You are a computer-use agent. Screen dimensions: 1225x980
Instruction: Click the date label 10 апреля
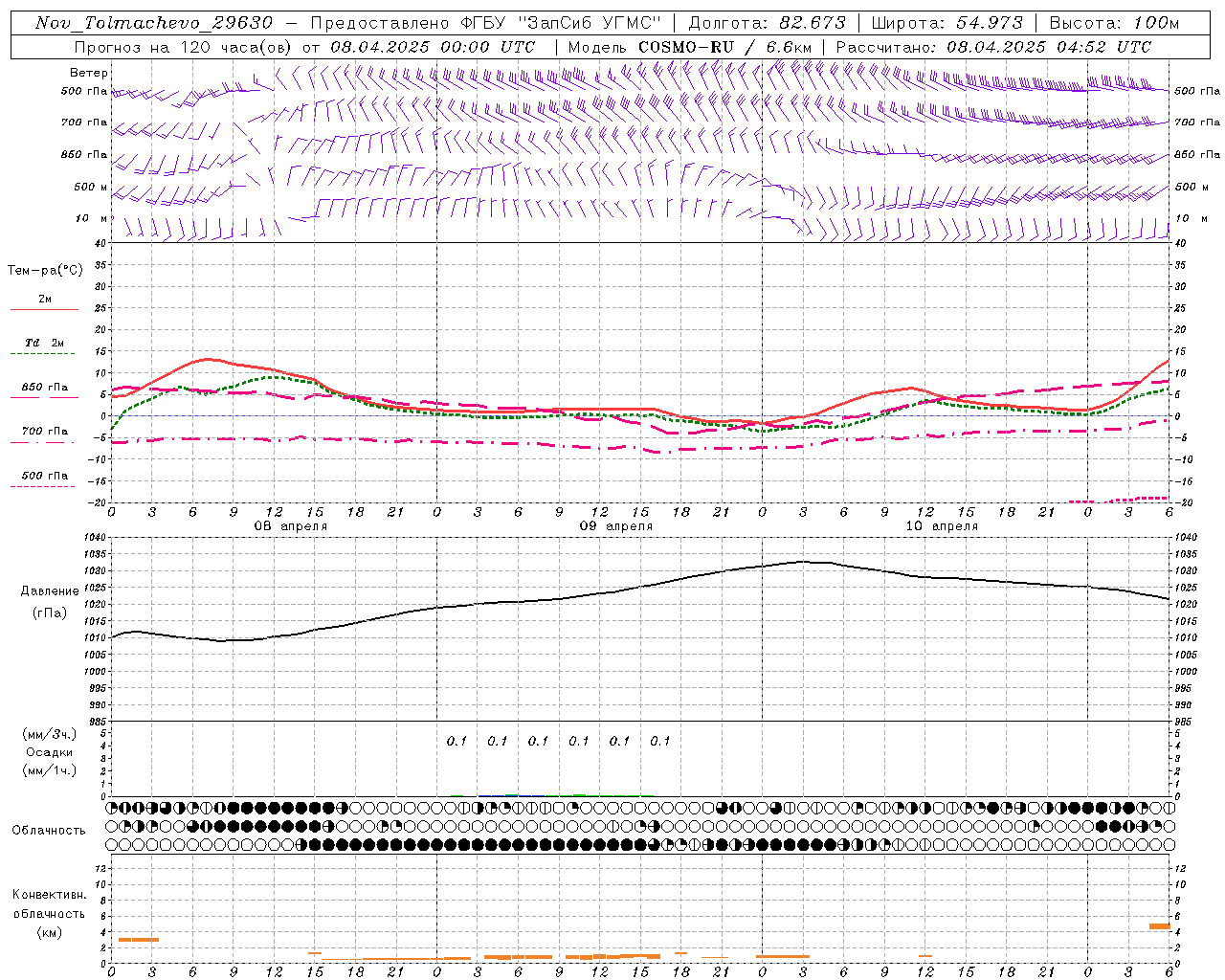[942, 526]
